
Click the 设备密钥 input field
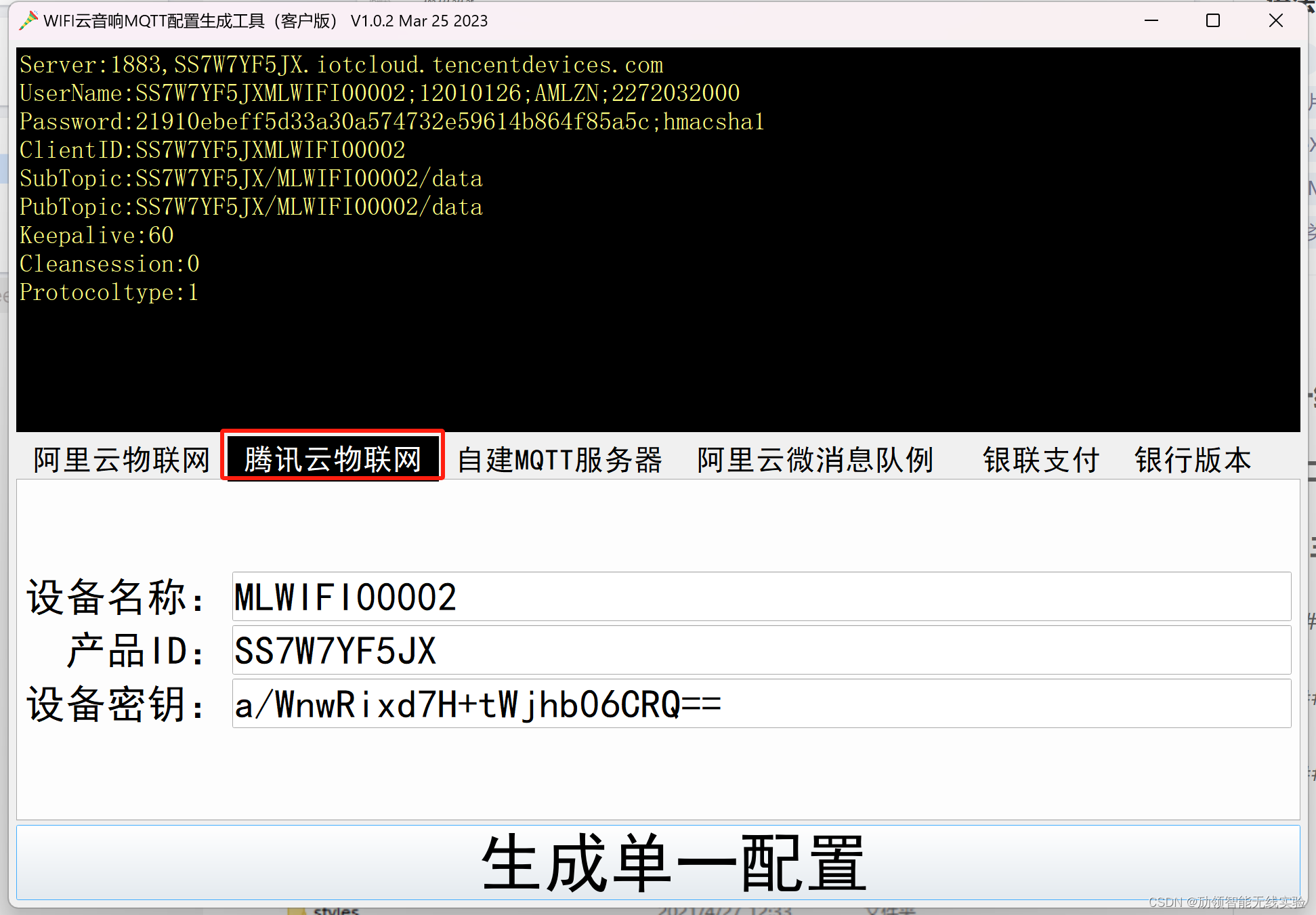[761, 704]
